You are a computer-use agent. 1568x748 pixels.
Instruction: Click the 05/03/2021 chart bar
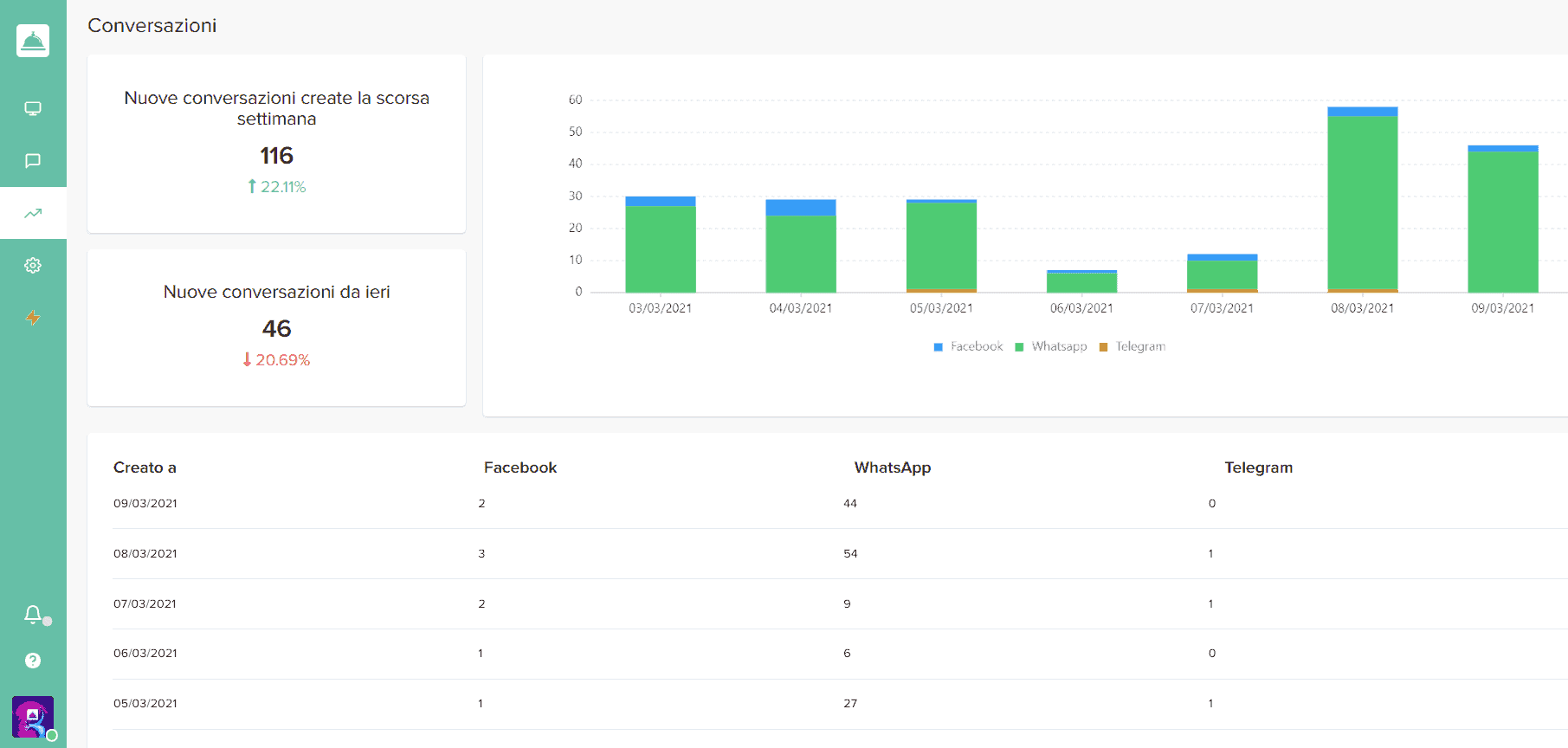coord(941,246)
